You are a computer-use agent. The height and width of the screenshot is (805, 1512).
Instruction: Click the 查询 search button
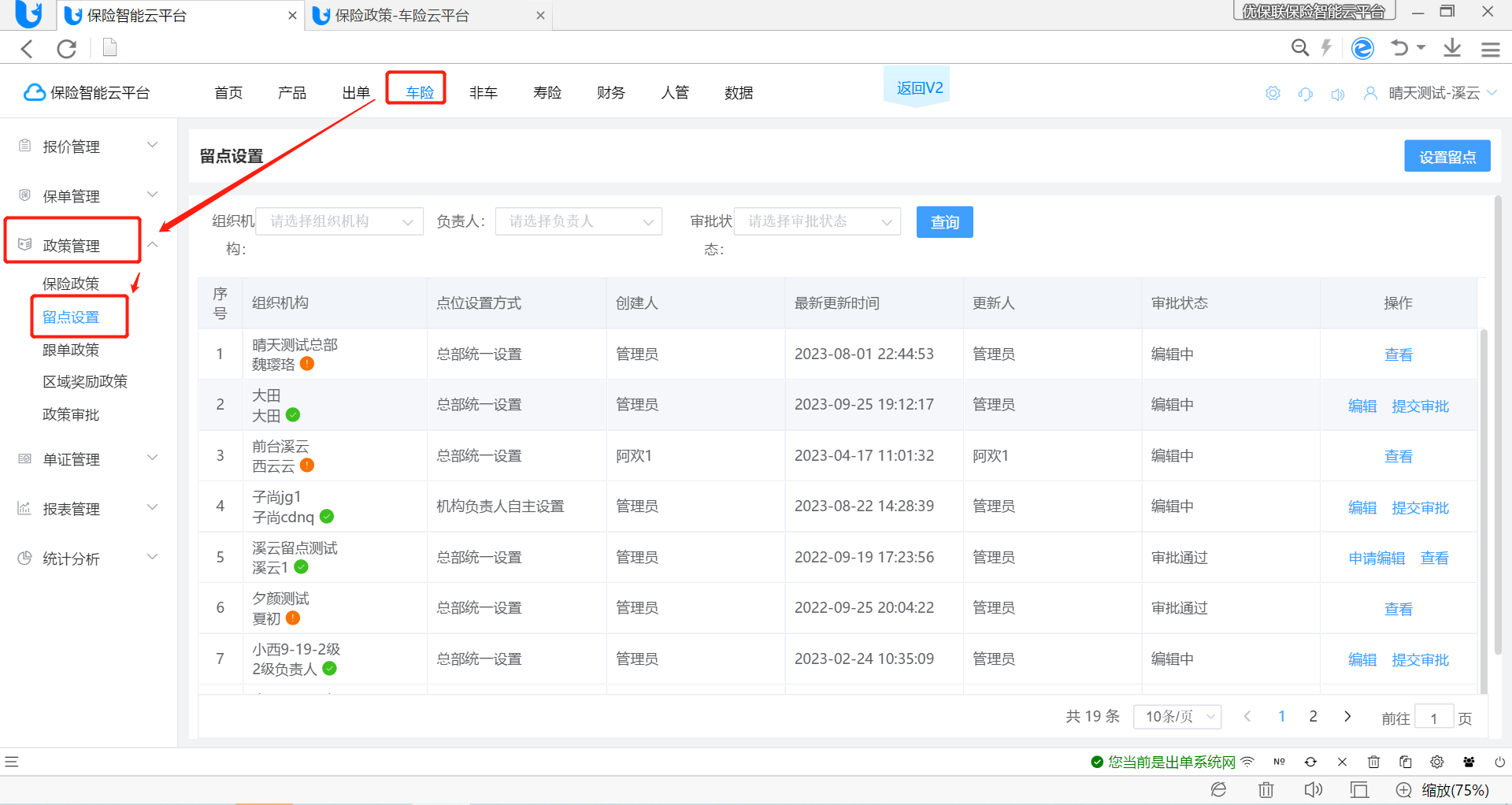(x=945, y=222)
